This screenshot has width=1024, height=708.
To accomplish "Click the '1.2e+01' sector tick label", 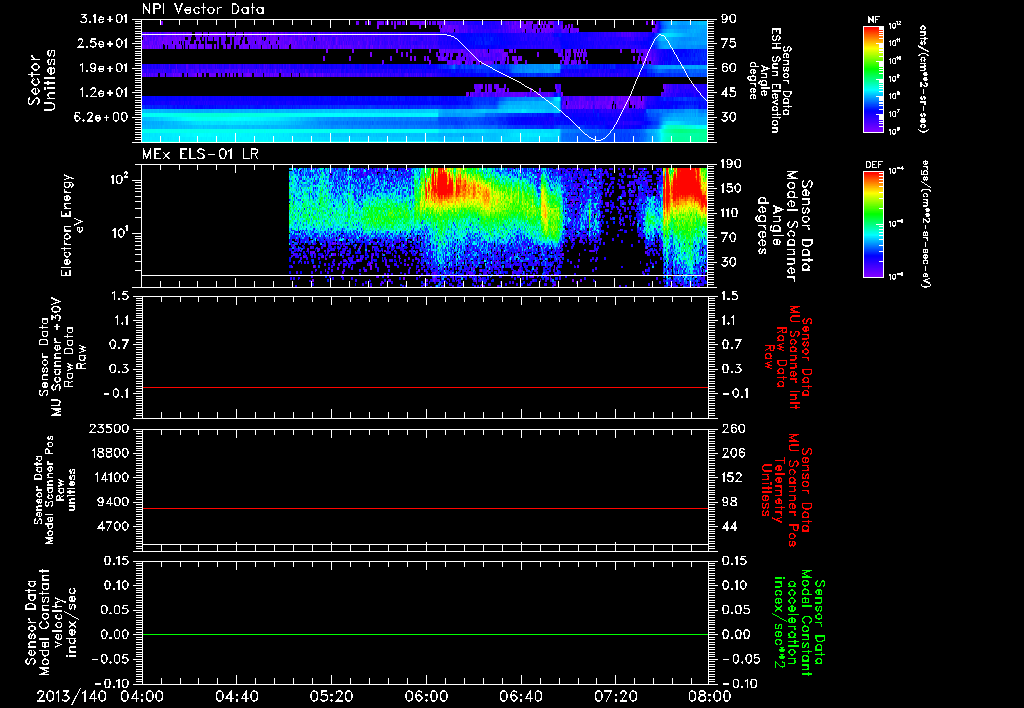I will [106, 93].
